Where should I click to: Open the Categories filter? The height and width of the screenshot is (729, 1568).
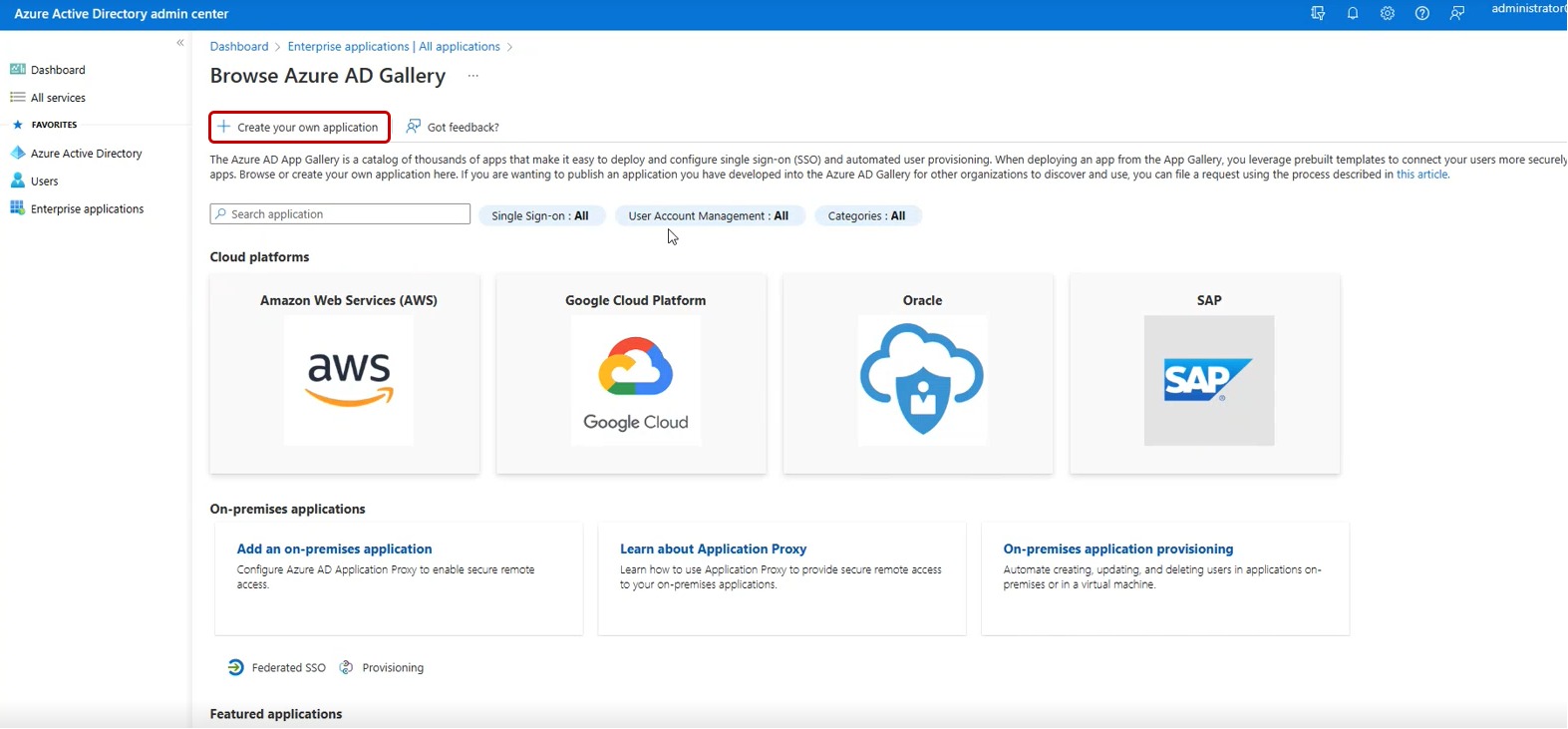[867, 216]
